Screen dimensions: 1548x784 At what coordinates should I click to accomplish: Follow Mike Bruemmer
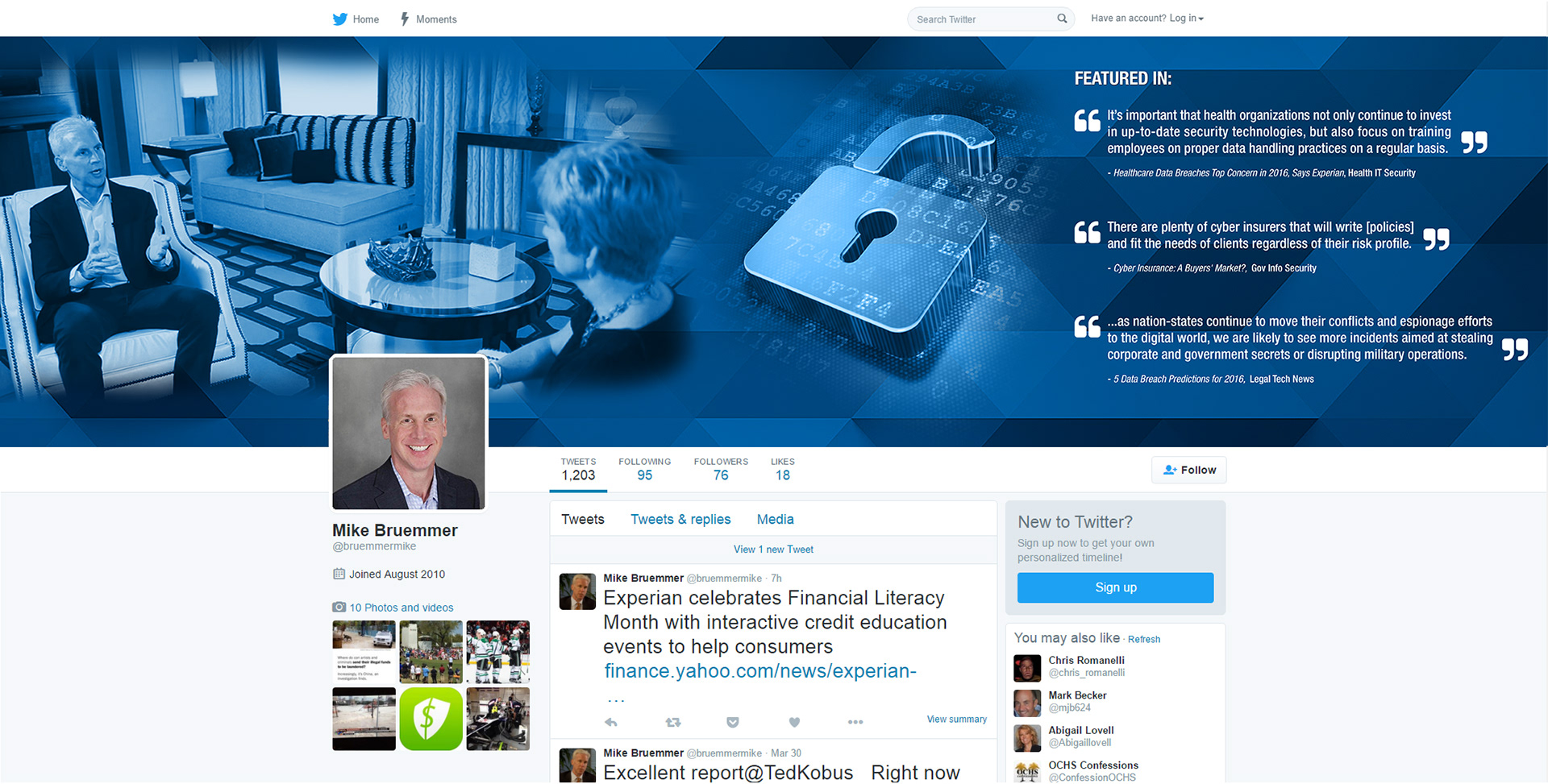(1189, 470)
